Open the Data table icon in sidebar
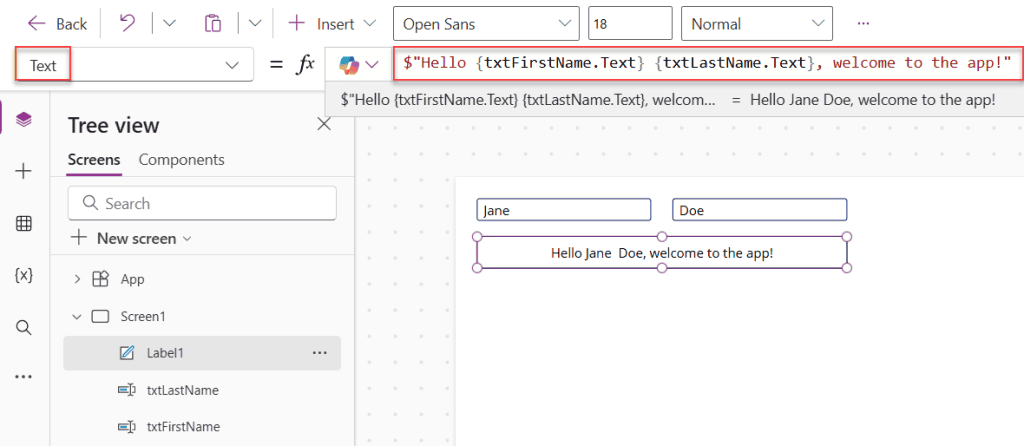Screen dimensions: 1024x446 pos(24,223)
